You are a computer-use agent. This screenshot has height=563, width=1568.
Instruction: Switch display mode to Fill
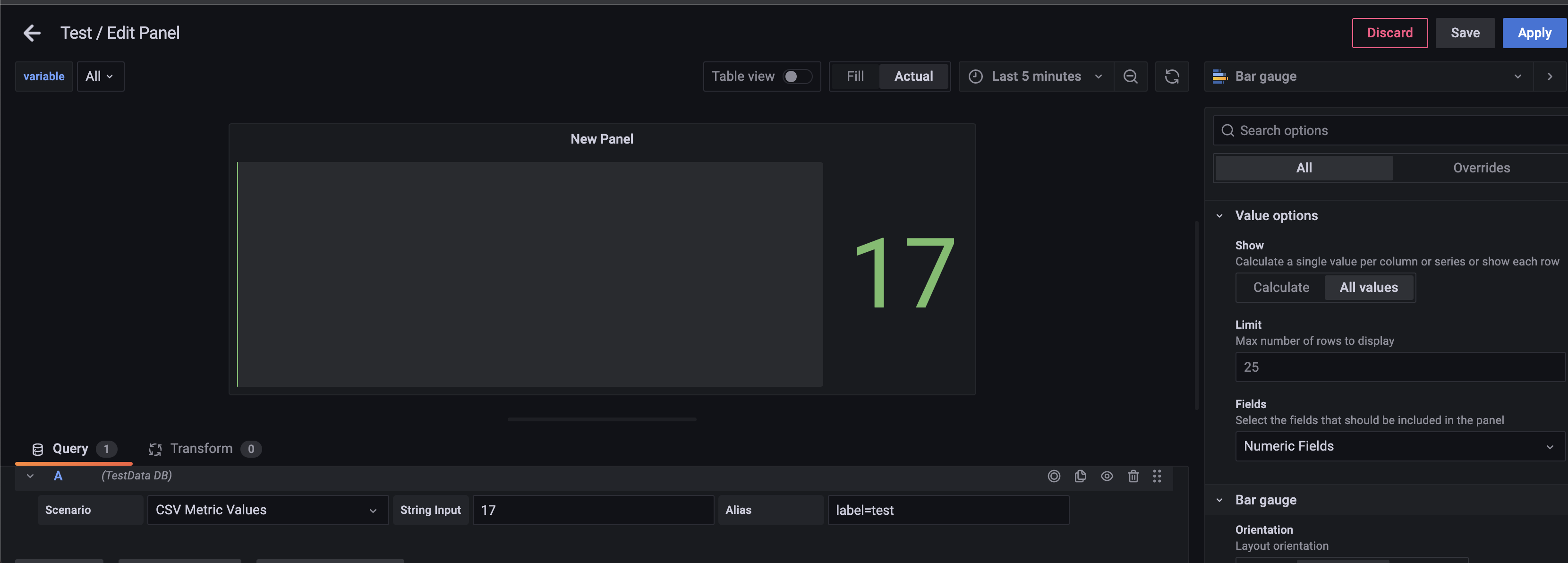coord(855,76)
